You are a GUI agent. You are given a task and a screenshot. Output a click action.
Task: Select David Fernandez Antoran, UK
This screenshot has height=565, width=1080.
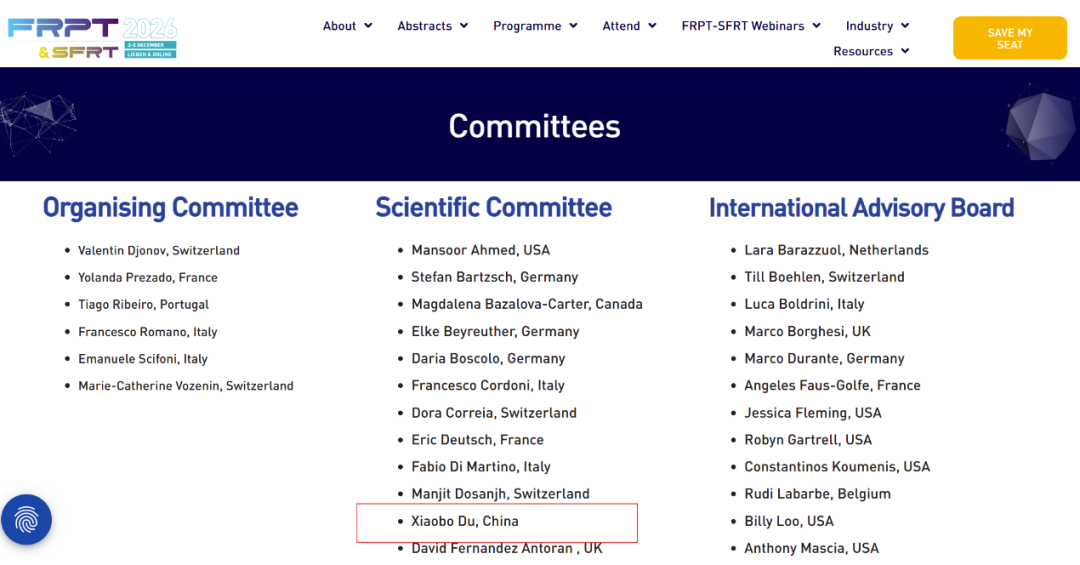point(507,548)
